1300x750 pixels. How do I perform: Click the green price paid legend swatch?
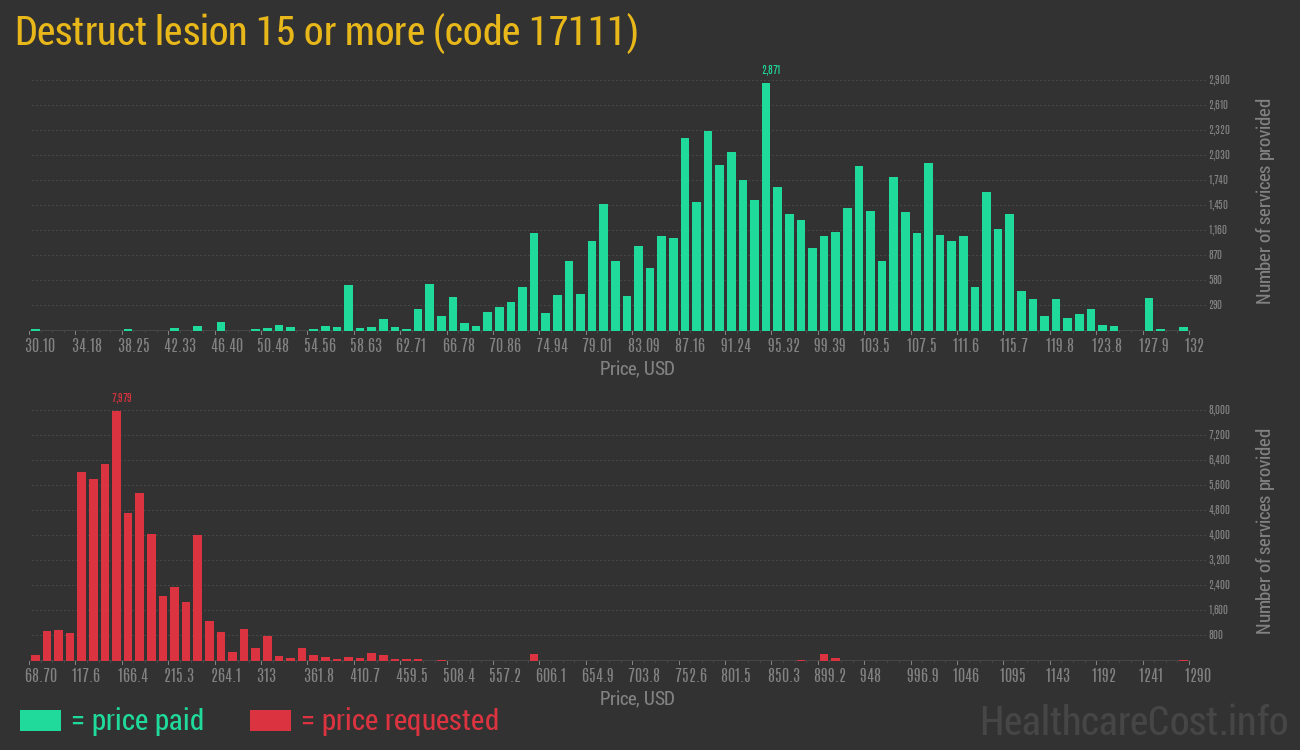40,720
